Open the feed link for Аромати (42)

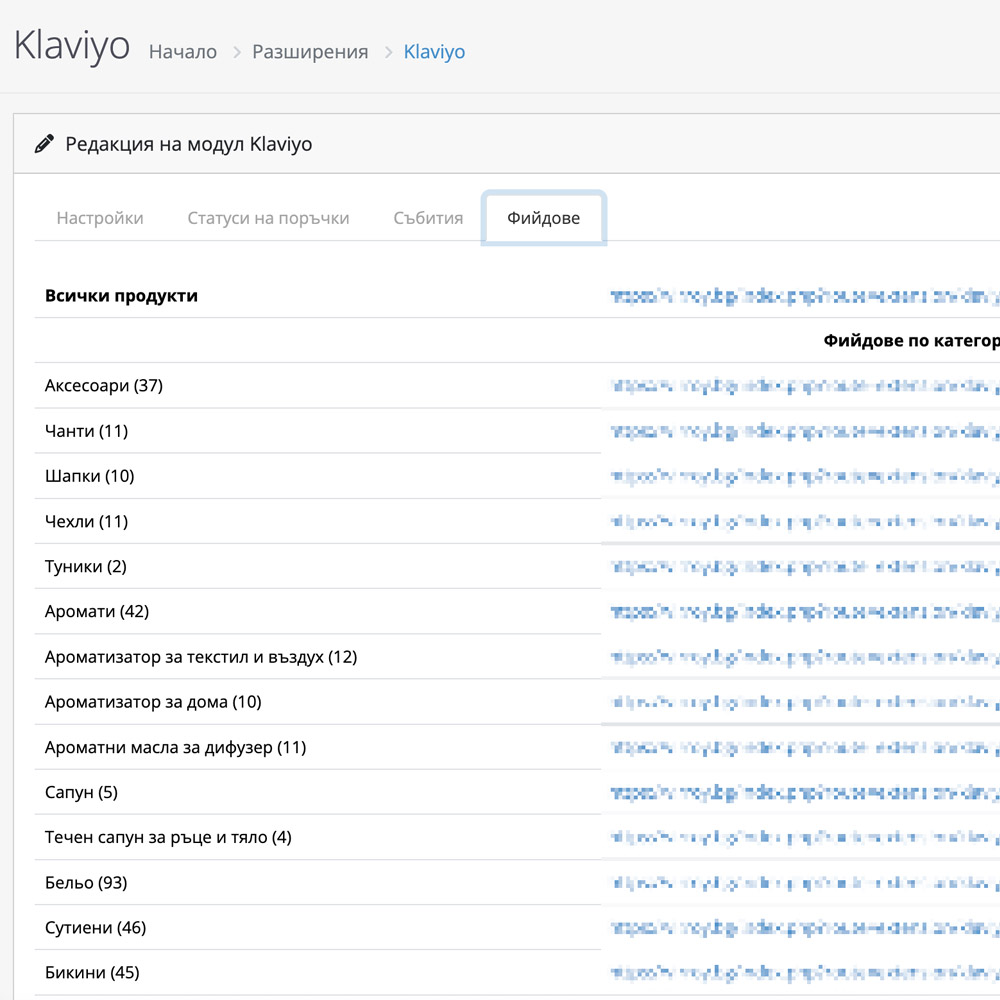click(x=805, y=612)
